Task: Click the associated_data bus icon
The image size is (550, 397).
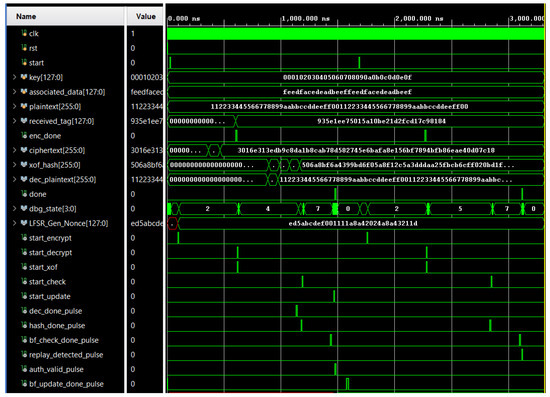Action: pyautogui.click(x=24, y=92)
